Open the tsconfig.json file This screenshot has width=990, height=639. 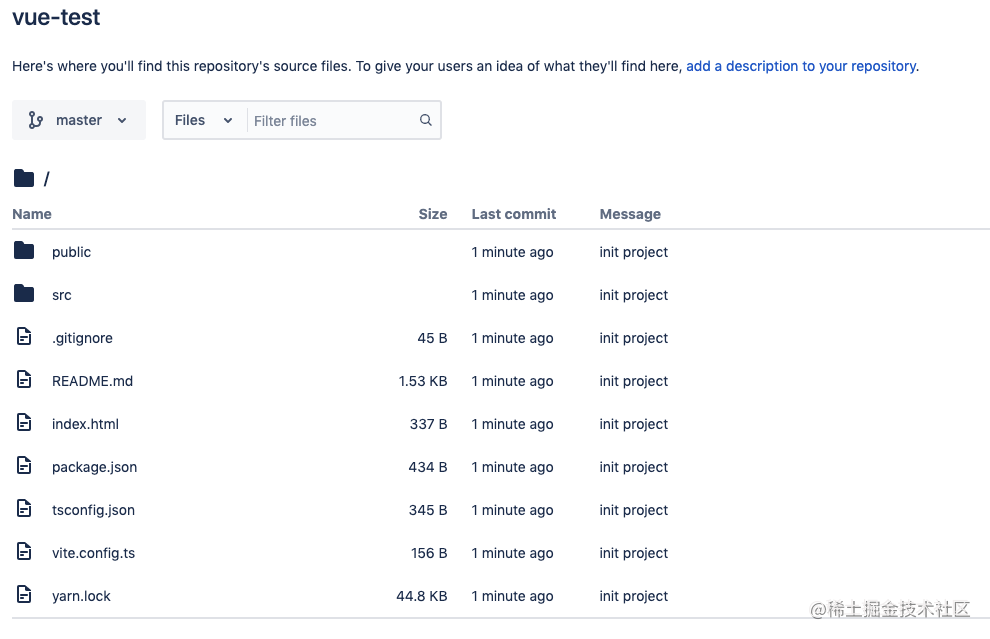93,510
